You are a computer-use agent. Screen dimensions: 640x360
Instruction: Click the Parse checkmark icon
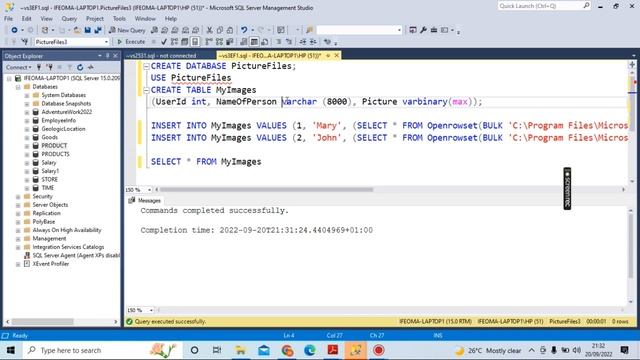coord(164,42)
